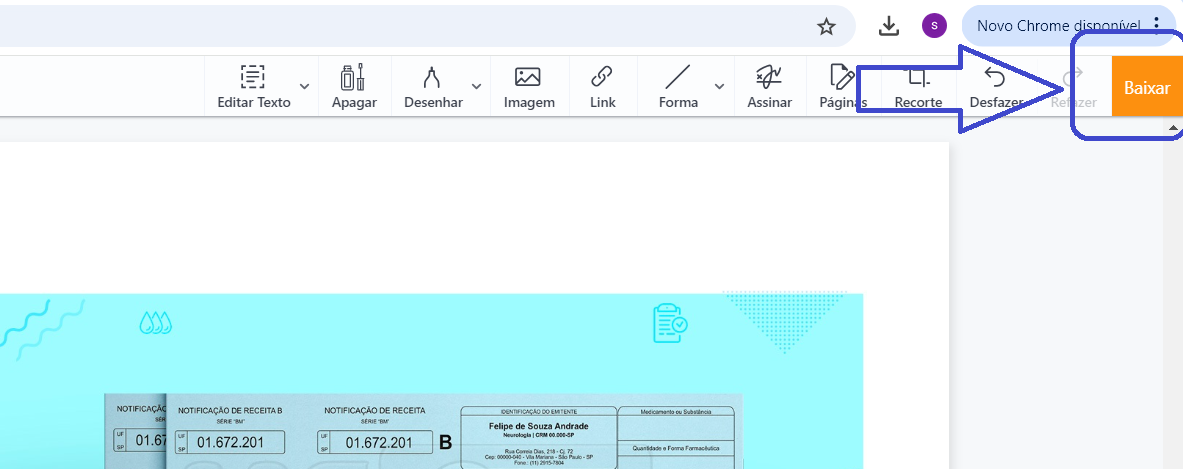
Task: Select the Apagar eraser tool
Action: 354,87
